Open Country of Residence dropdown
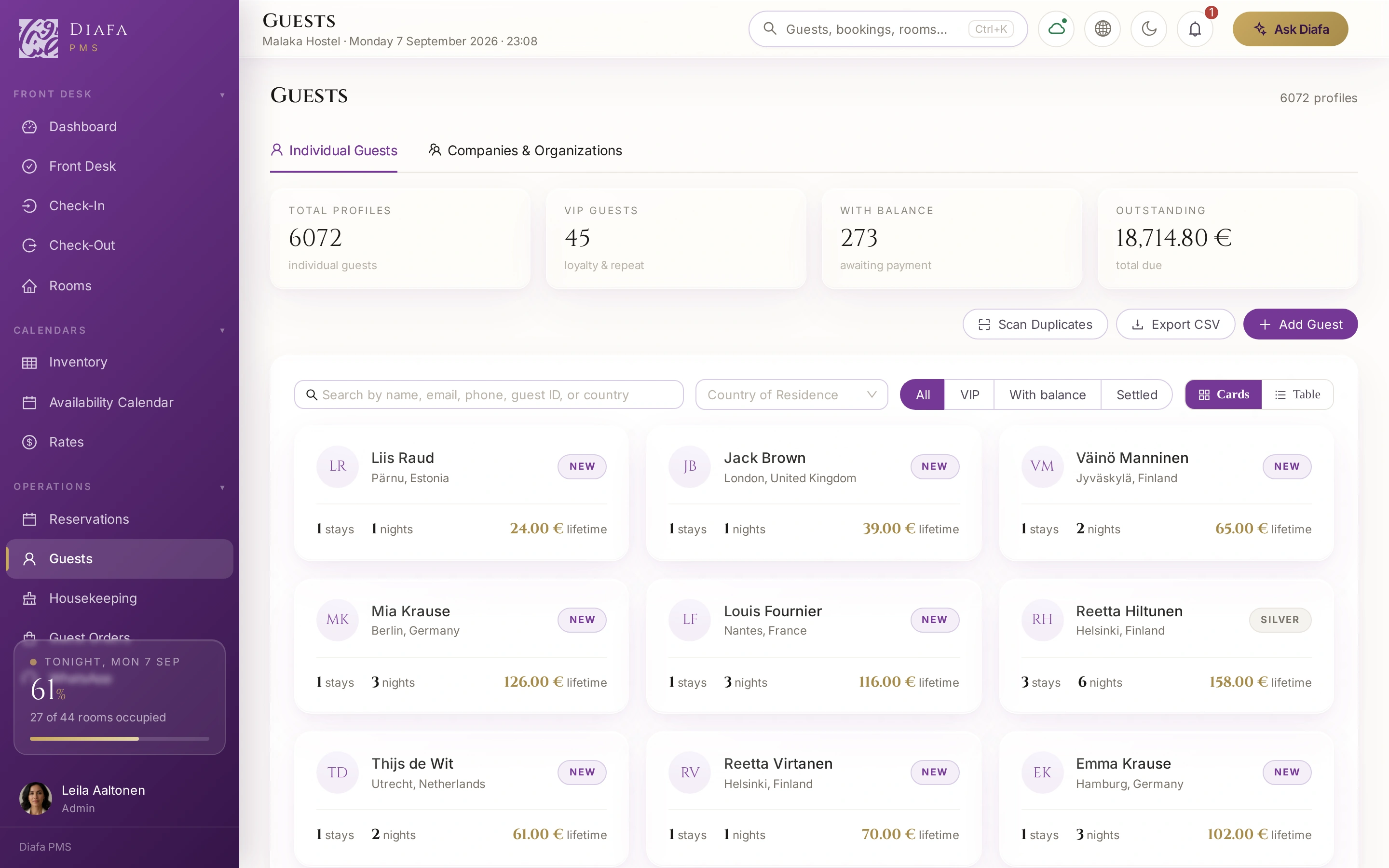1389x868 pixels. point(791,394)
